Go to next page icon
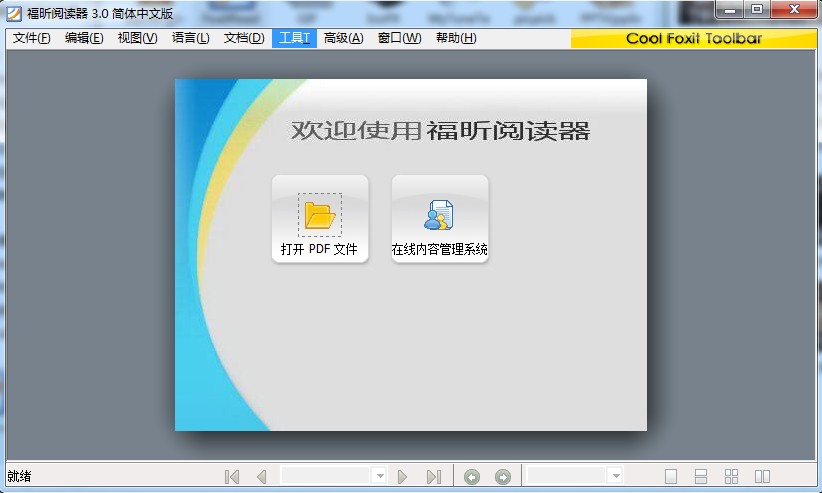 tap(402, 476)
